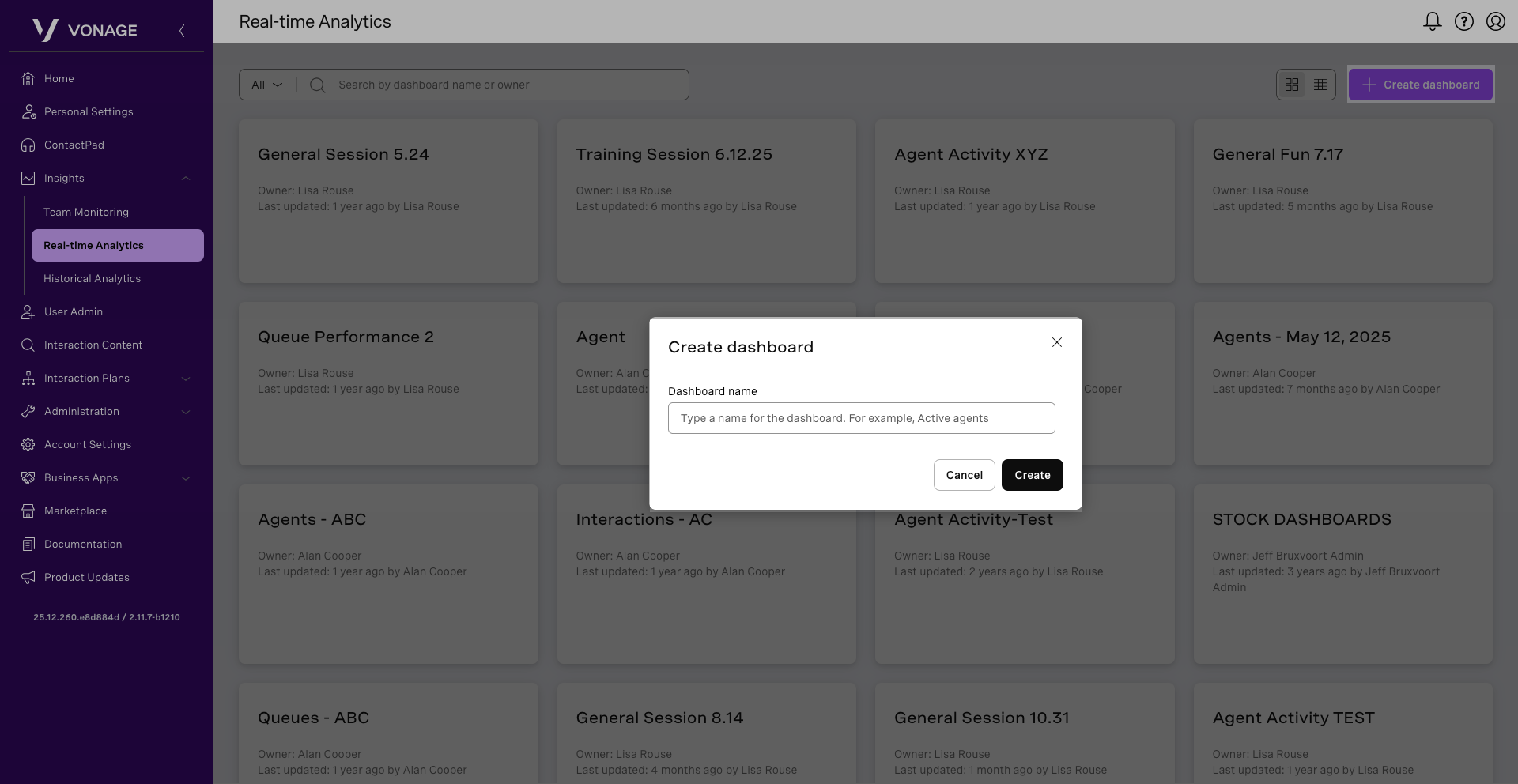Open Team Monitoring page

point(86,212)
